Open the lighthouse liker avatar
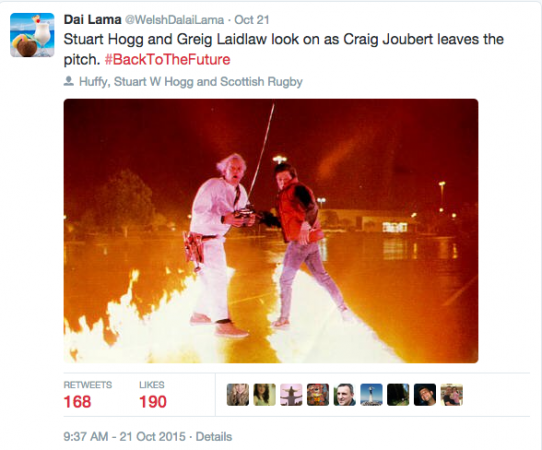 click(371, 394)
